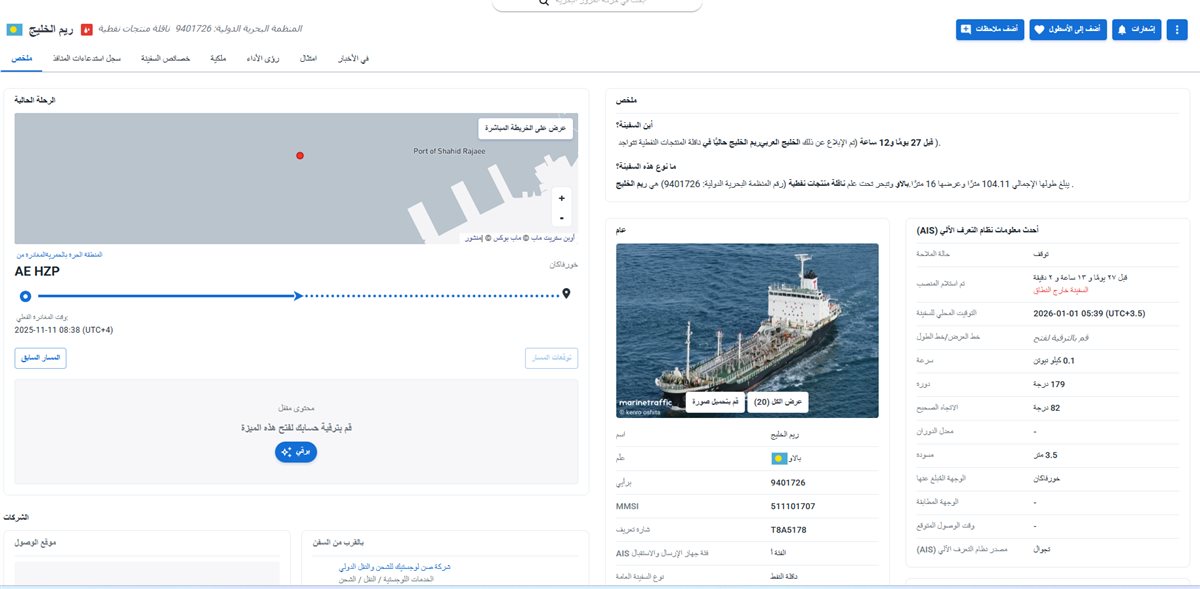Click the view all (20) photos button
Image resolution: width=1200 pixels, height=589 pixels.
click(x=777, y=402)
